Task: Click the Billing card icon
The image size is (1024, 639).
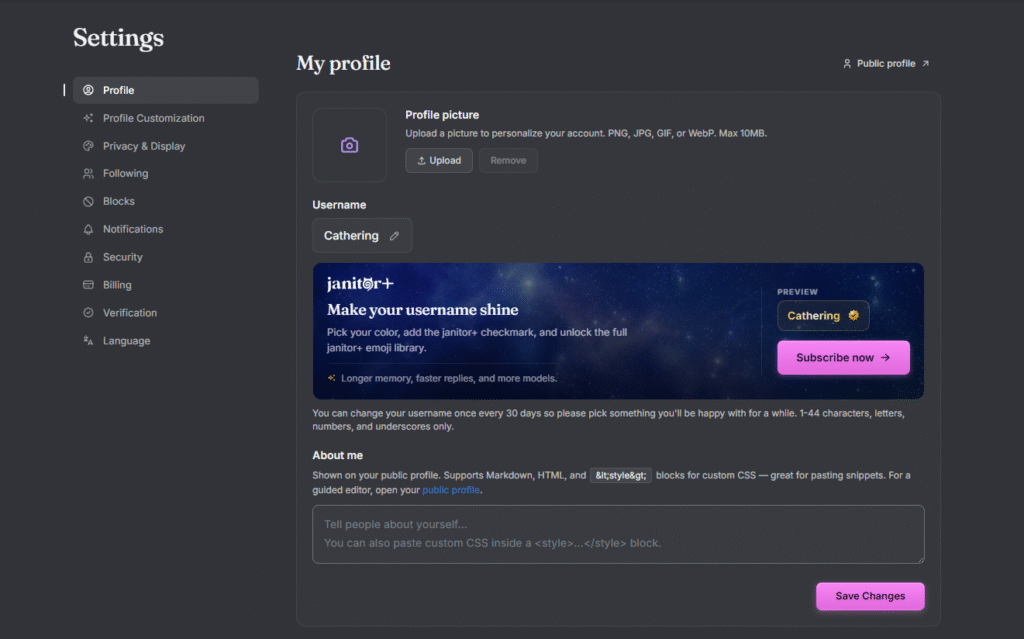Action: 88,285
